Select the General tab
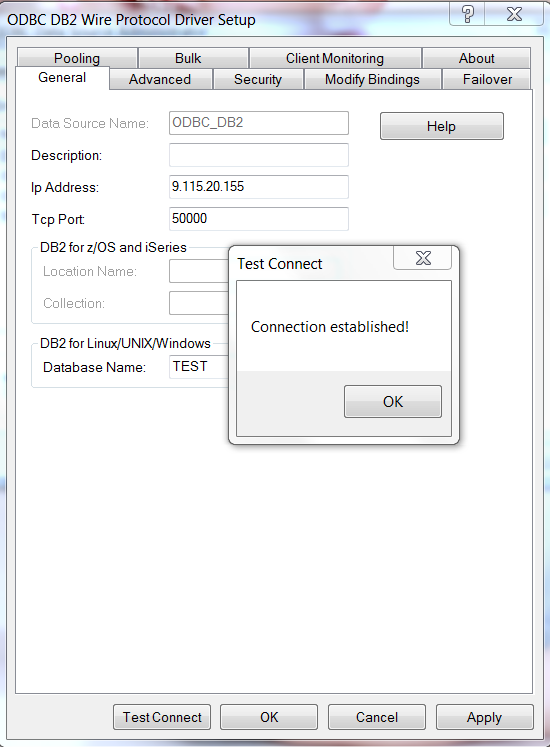This screenshot has height=747, width=550. [x=62, y=78]
